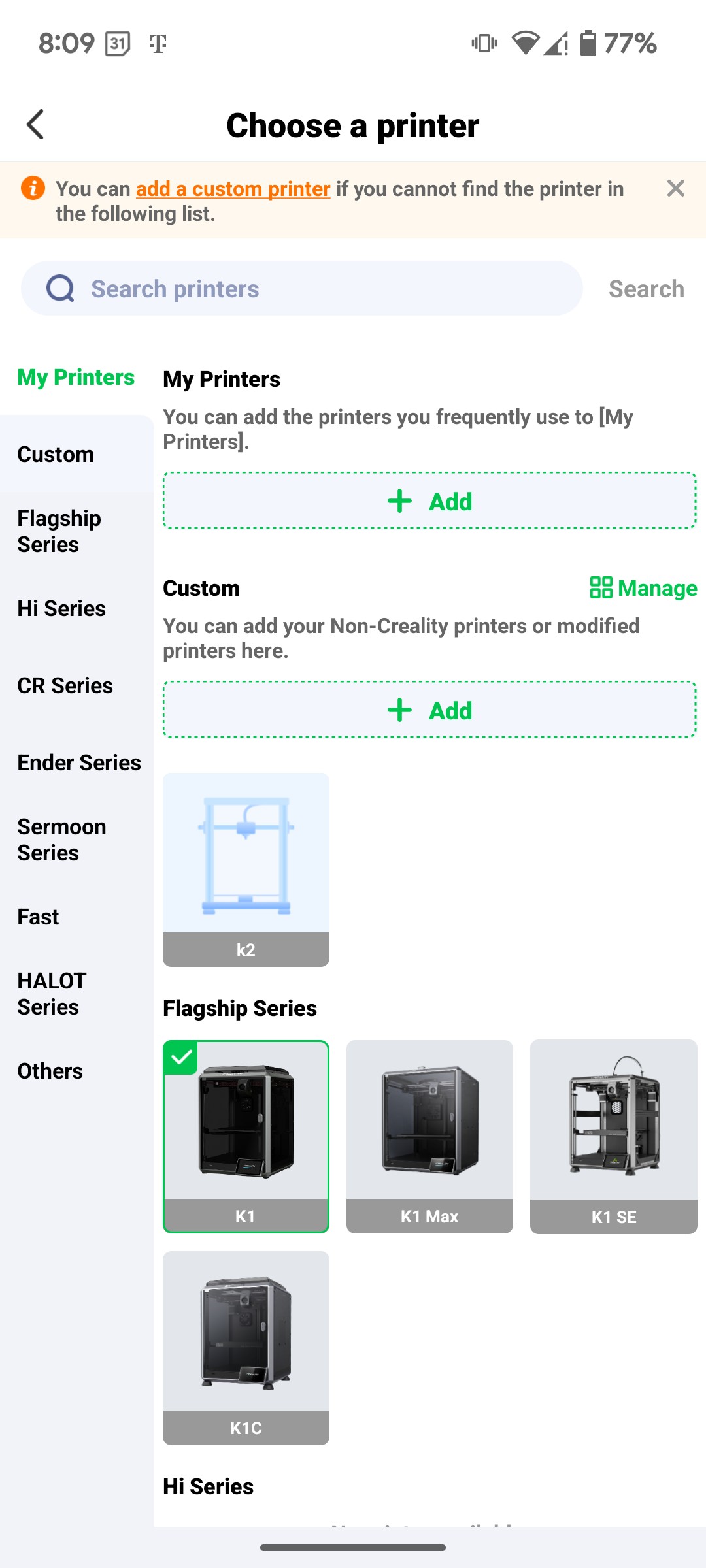Viewport: 706px width, 1568px height.
Task: Jump to the Custom sidebar category
Action: coord(56,454)
